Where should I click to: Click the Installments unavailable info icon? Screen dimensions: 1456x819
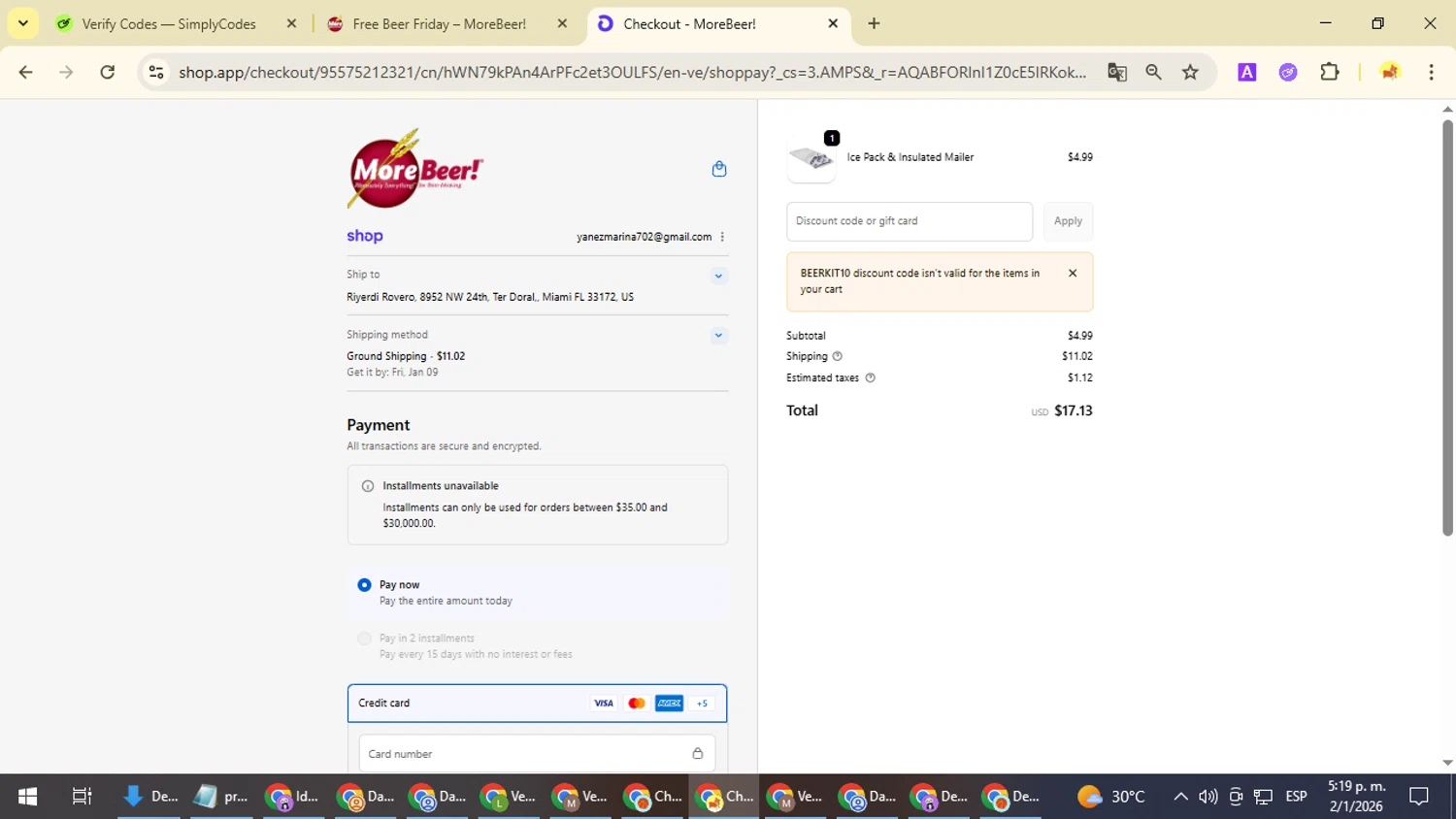point(368,486)
